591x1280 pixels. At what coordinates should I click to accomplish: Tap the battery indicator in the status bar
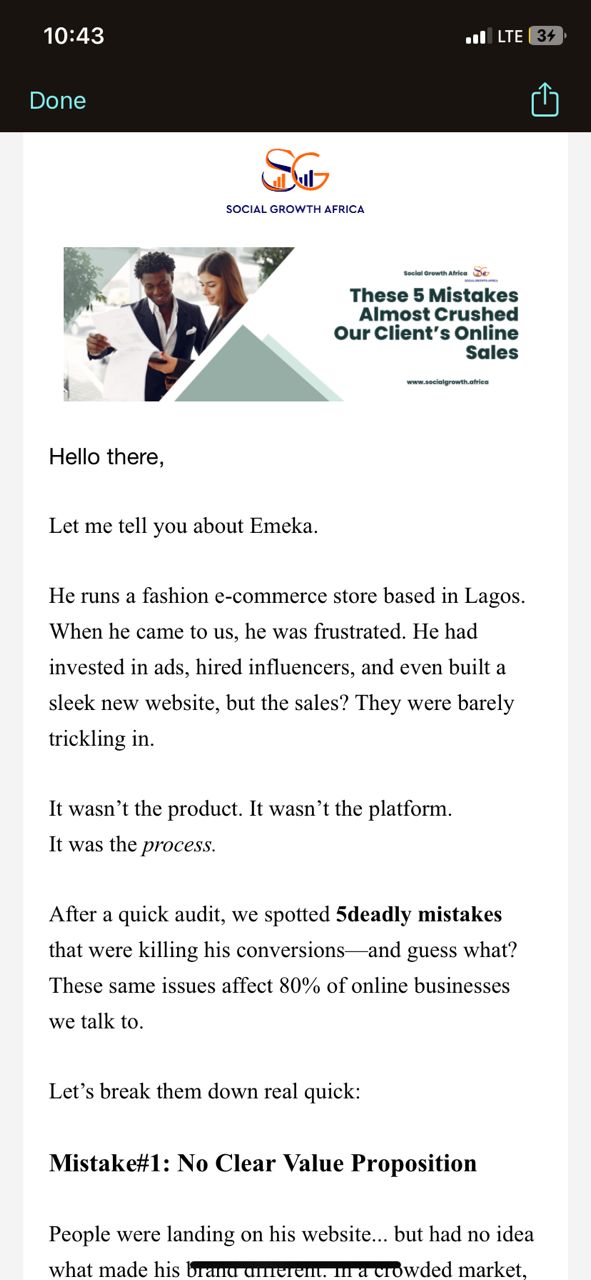pos(547,36)
